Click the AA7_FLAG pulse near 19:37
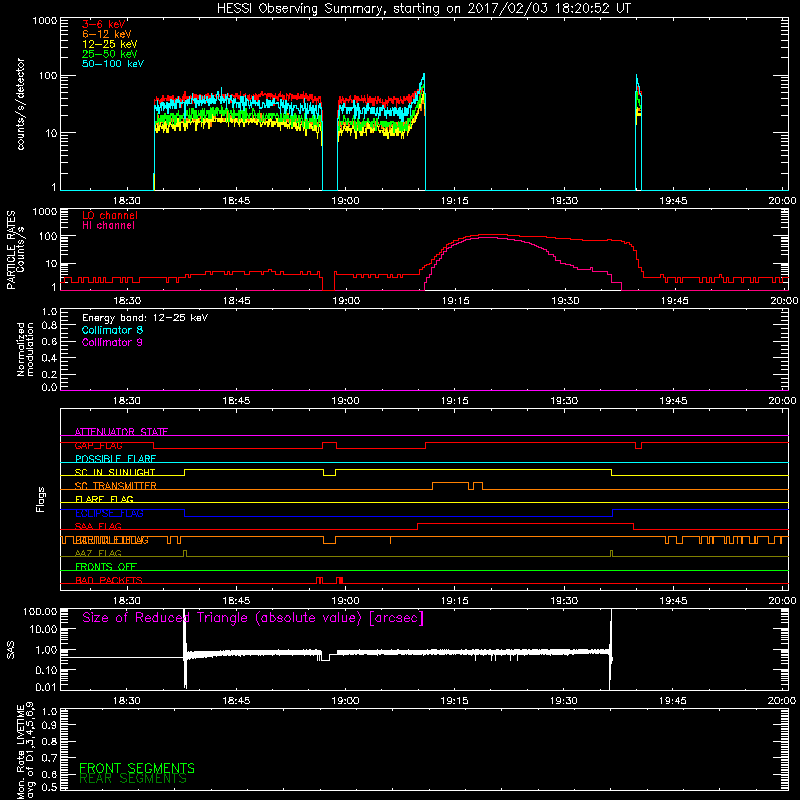Screen dimensions: 800x800 611,553
